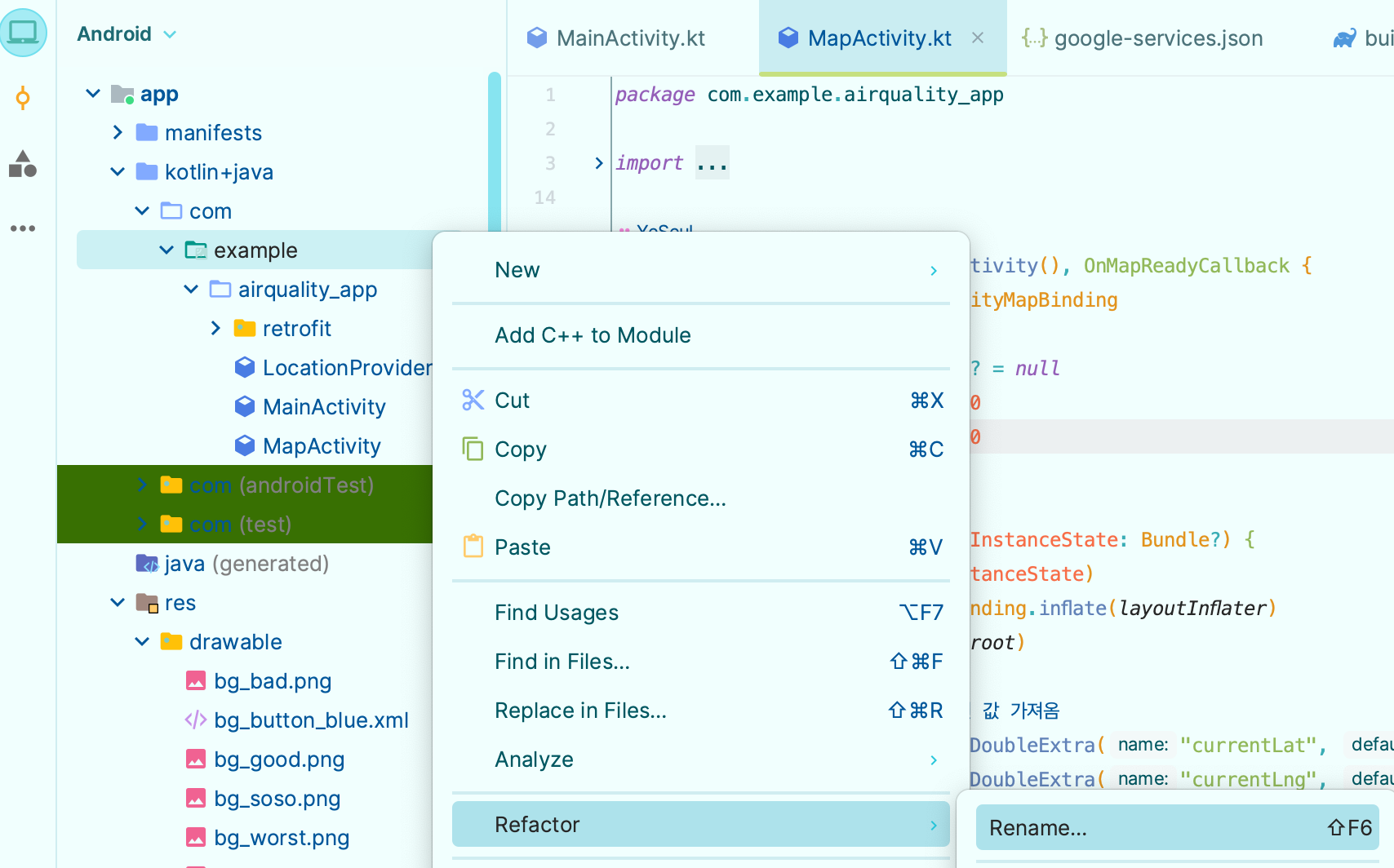Select Copy from the context menu

(x=701, y=449)
